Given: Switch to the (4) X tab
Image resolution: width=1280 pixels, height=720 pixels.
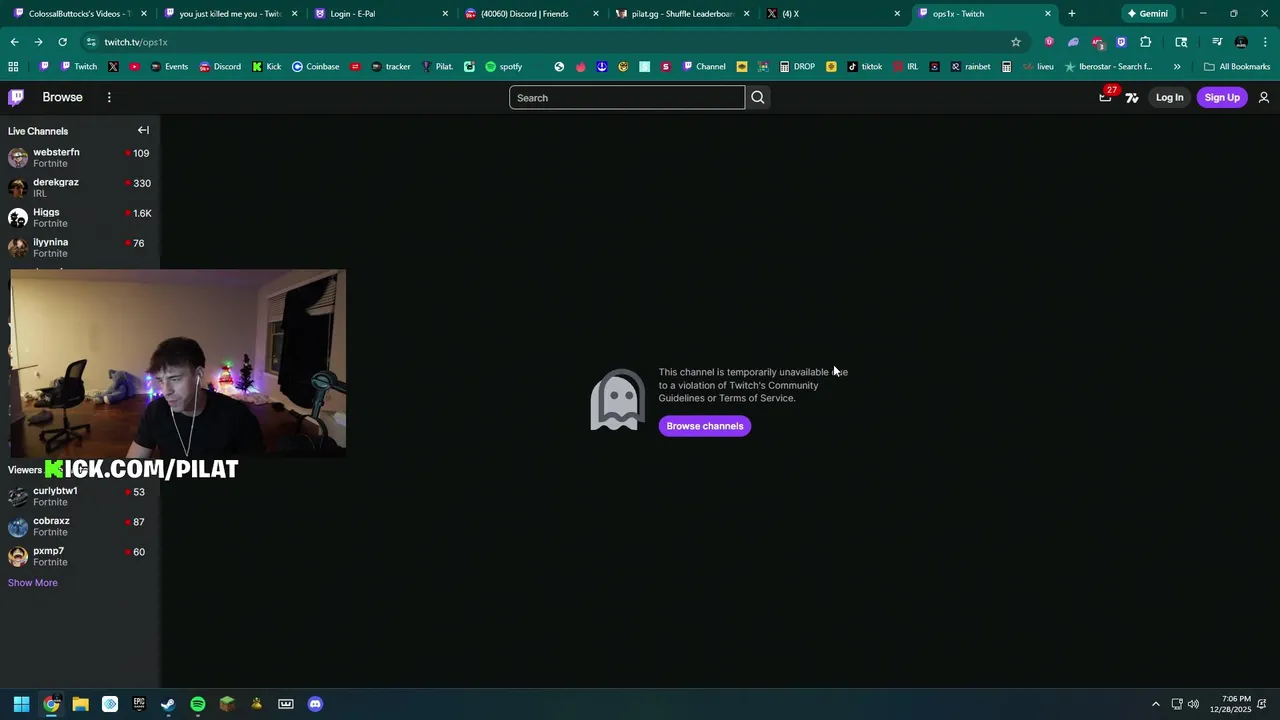Looking at the screenshot, I should click(834, 14).
